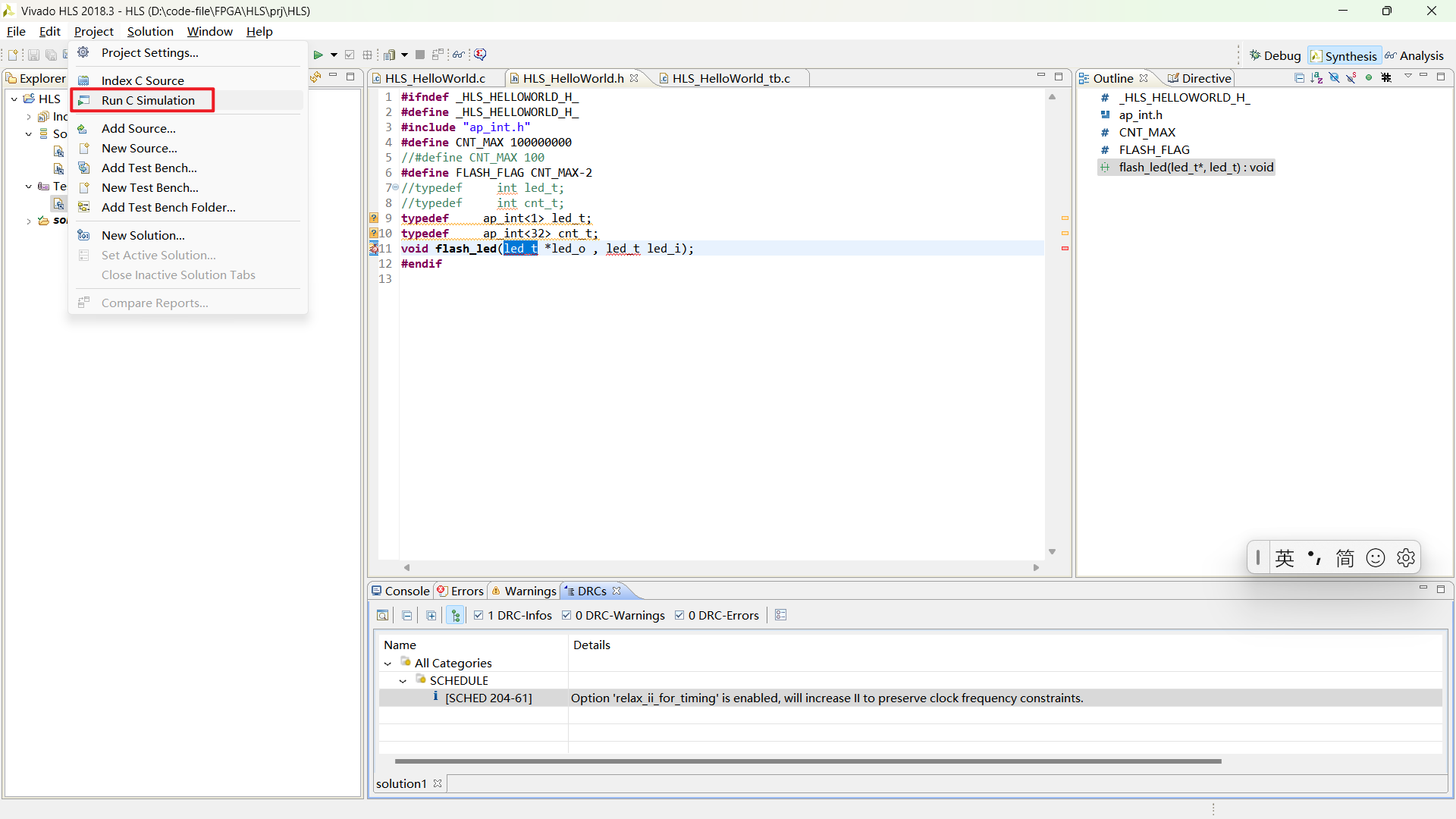Select CNT_MAX in Outline list
The height and width of the screenshot is (819, 1456).
1147,132
